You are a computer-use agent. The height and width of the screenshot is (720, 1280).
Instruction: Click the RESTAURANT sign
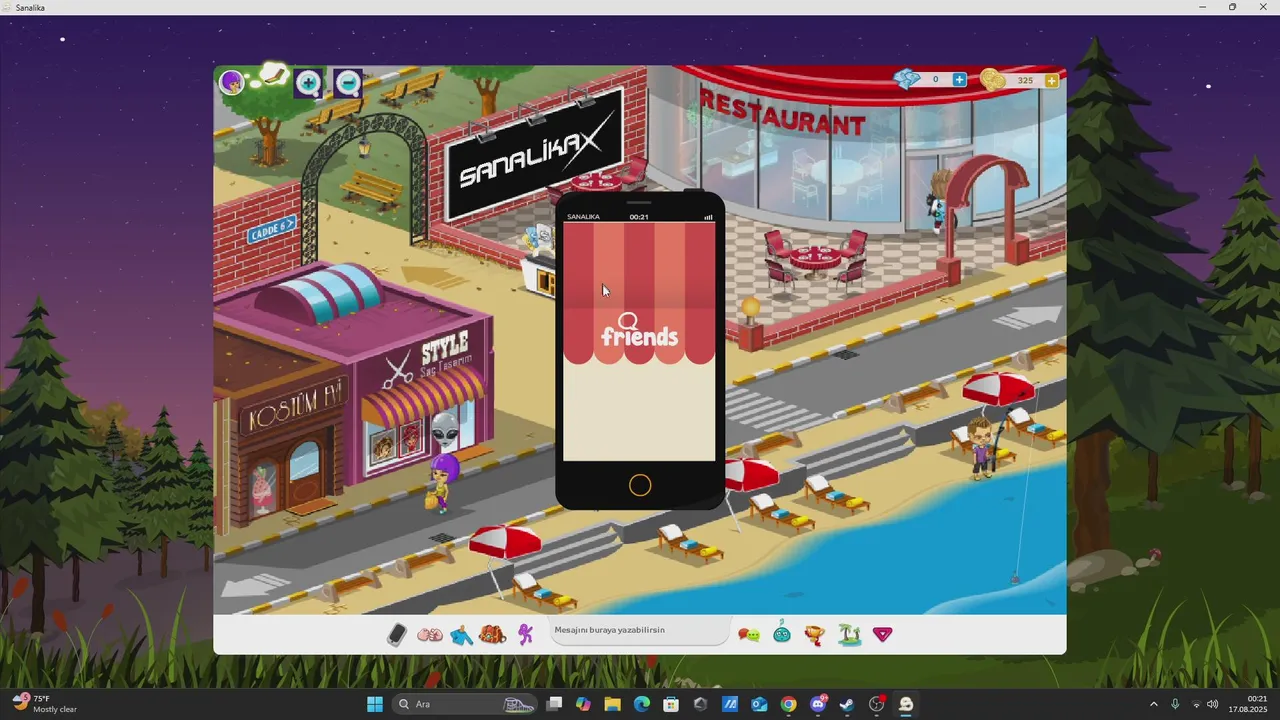pos(782,110)
